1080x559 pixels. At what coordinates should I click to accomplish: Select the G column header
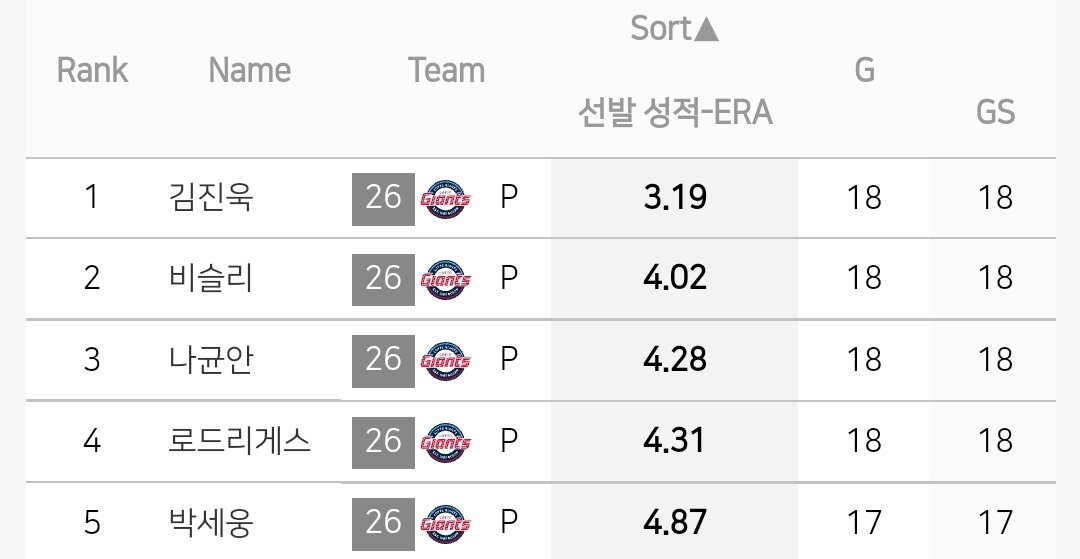[864, 70]
